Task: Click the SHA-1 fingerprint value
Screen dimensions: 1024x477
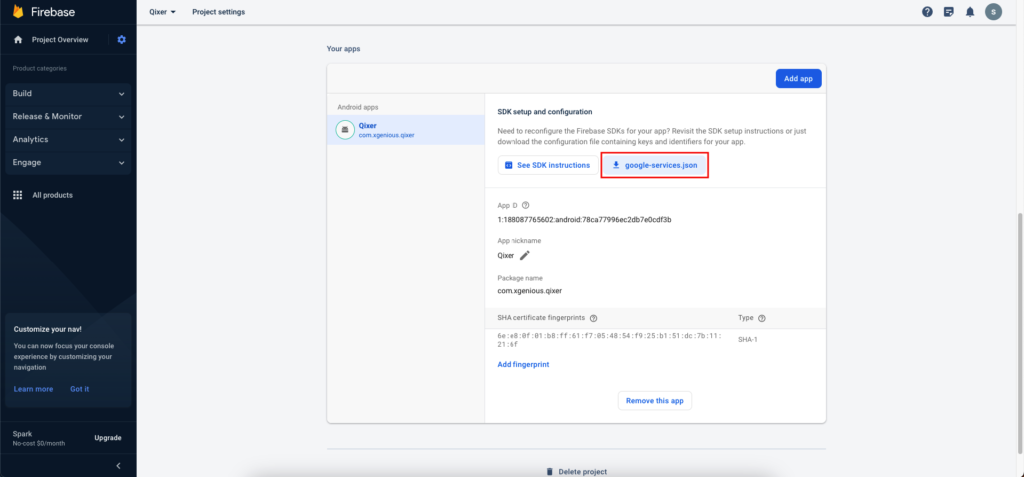Action: point(609,340)
